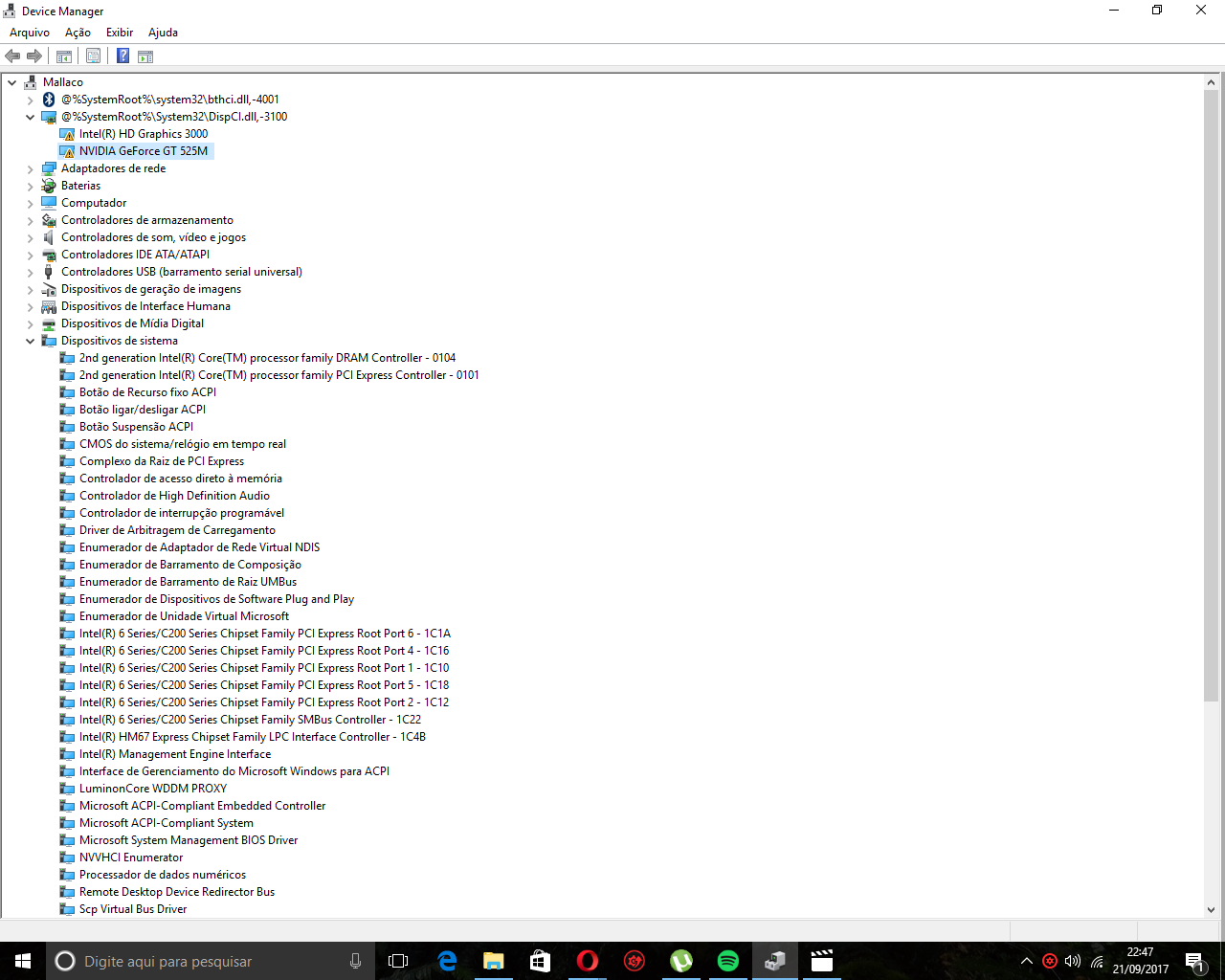The image size is (1225, 980).
Task: Select the Bluetooth category icon
Action: (49, 100)
